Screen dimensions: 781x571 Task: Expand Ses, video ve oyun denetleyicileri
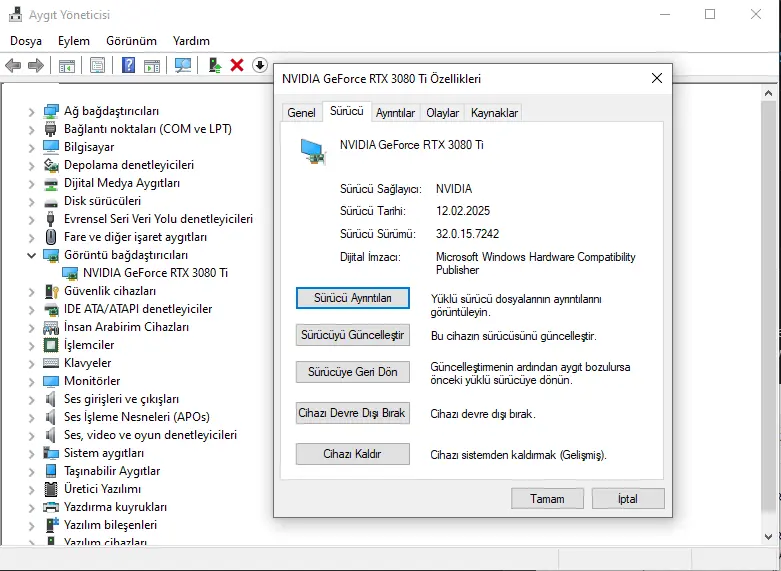[x=31, y=435]
